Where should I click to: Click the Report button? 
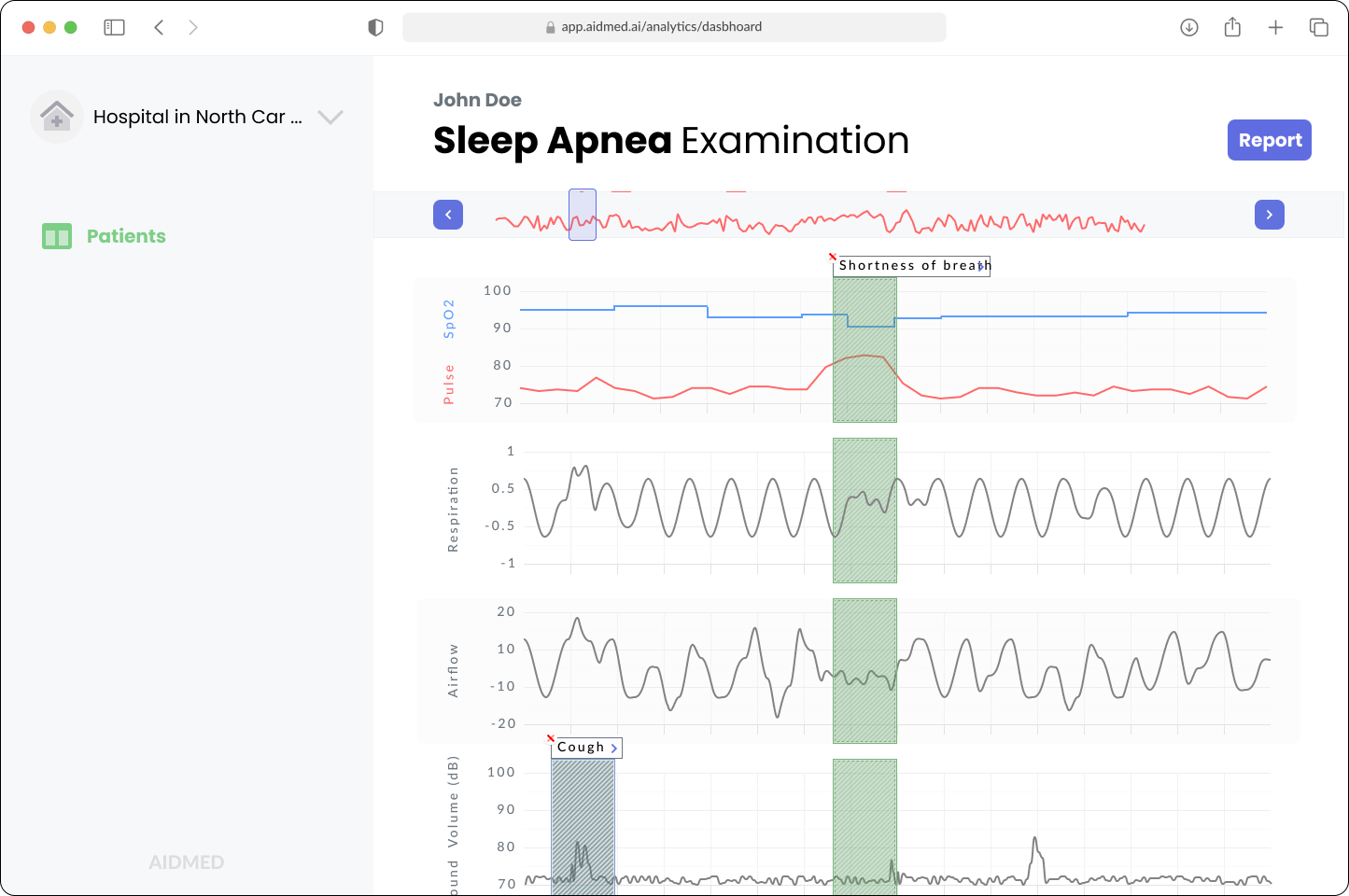tap(1269, 139)
